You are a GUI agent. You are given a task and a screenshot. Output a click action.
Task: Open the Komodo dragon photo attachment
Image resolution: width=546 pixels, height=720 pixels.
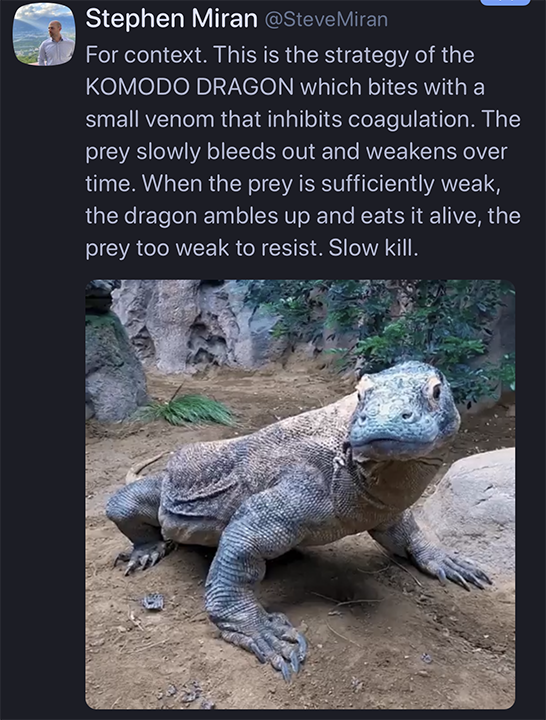(x=300, y=494)
